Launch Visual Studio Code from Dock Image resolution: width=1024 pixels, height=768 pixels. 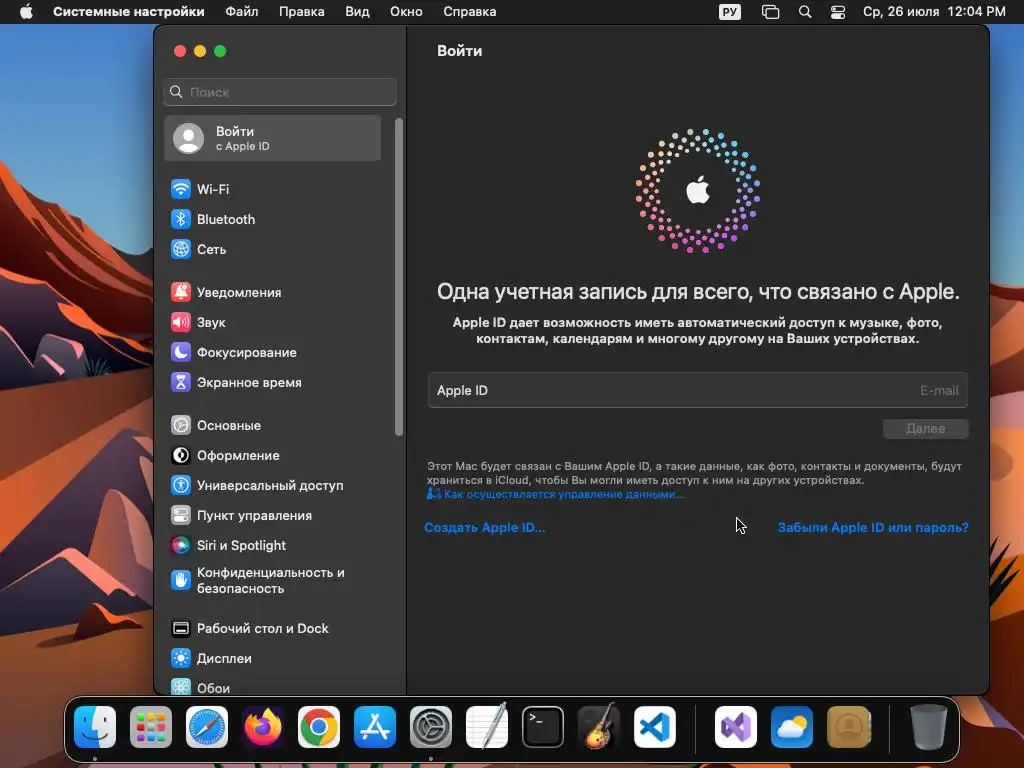(x=655, y=728)
